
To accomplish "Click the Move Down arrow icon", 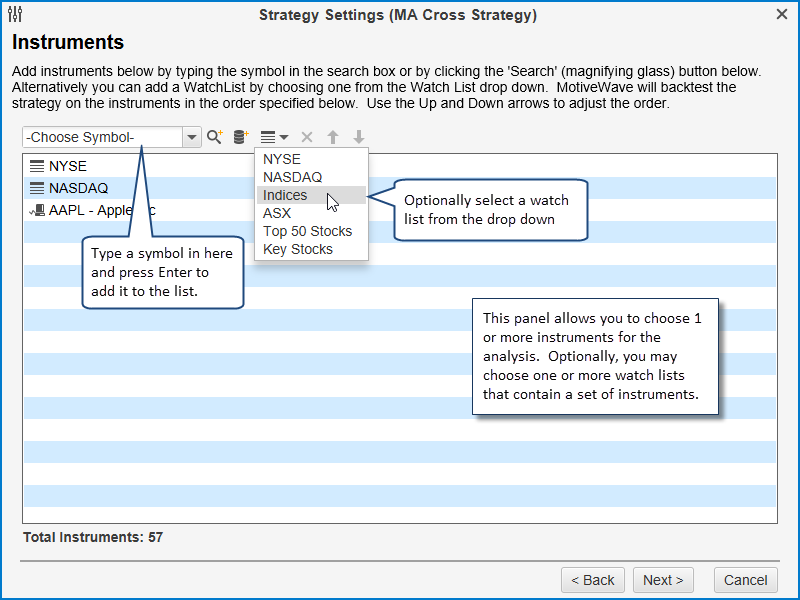I will click(x=359, y=137).
